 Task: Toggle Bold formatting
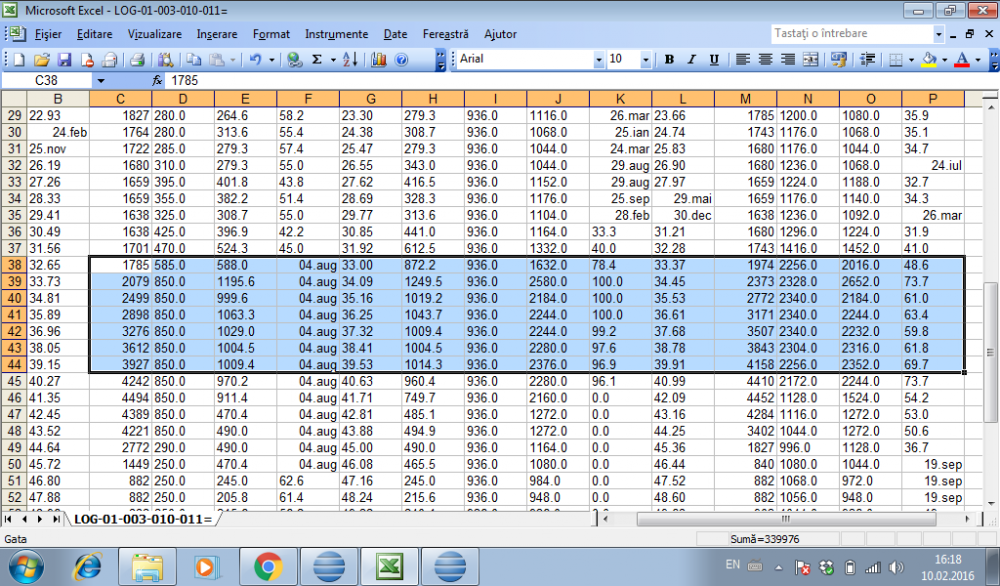669,59
